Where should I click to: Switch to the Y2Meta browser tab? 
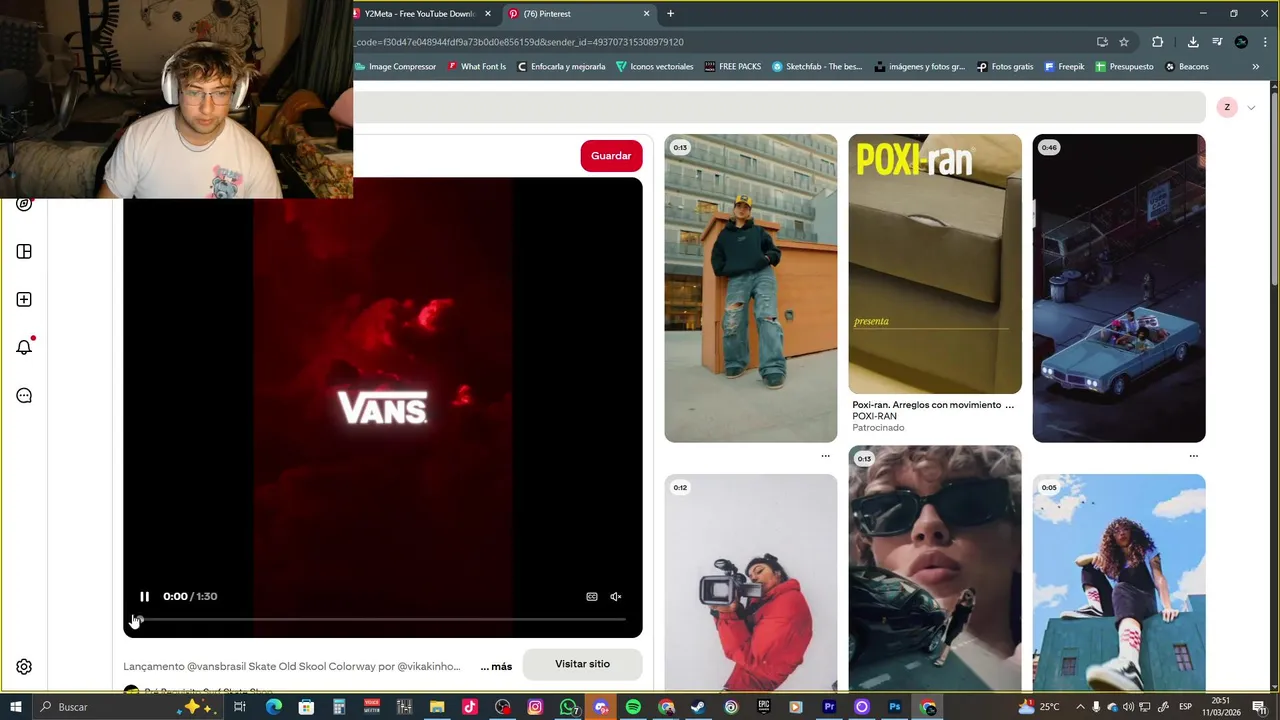(419, 14)
